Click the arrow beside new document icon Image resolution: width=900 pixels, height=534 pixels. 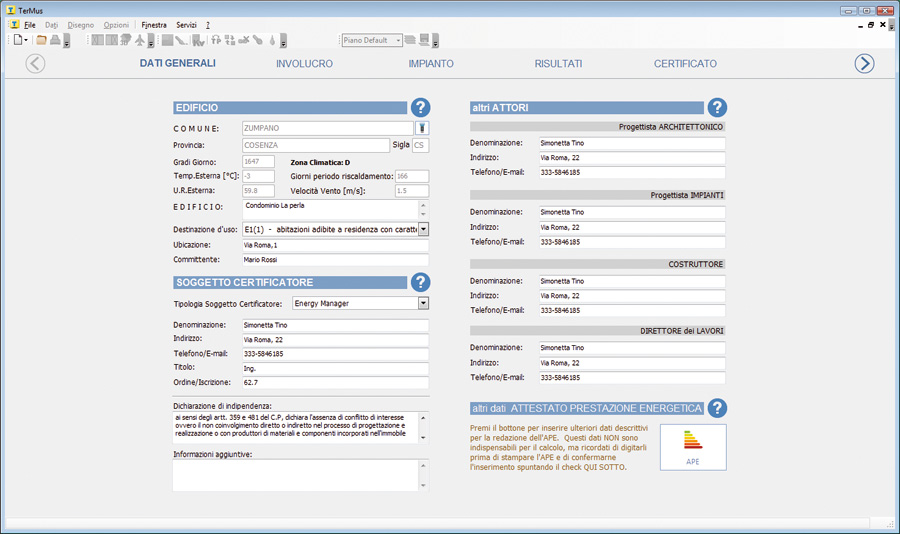26,40
